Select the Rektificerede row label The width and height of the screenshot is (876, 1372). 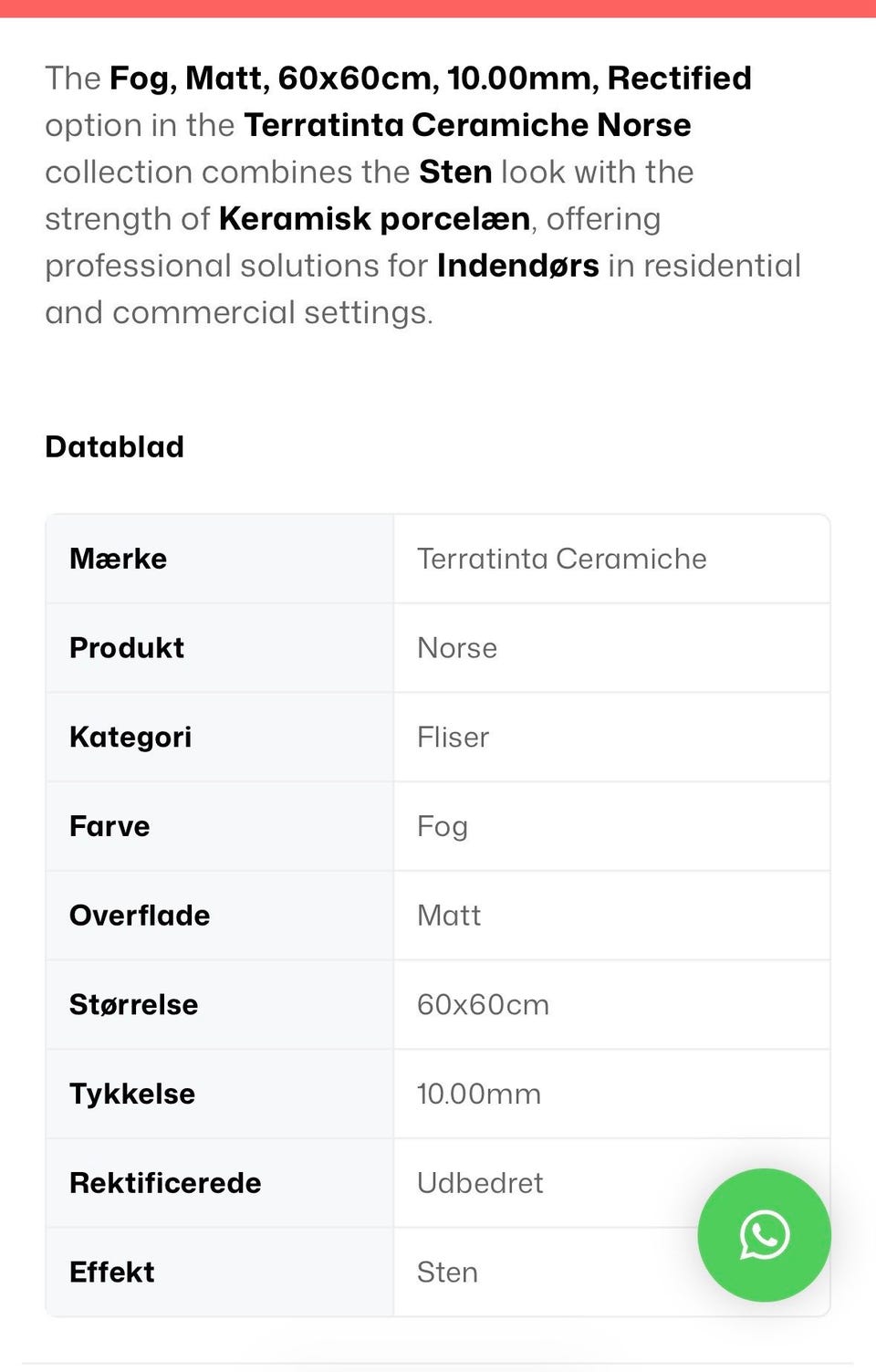pyautogui.click(x=165, y=1183)
